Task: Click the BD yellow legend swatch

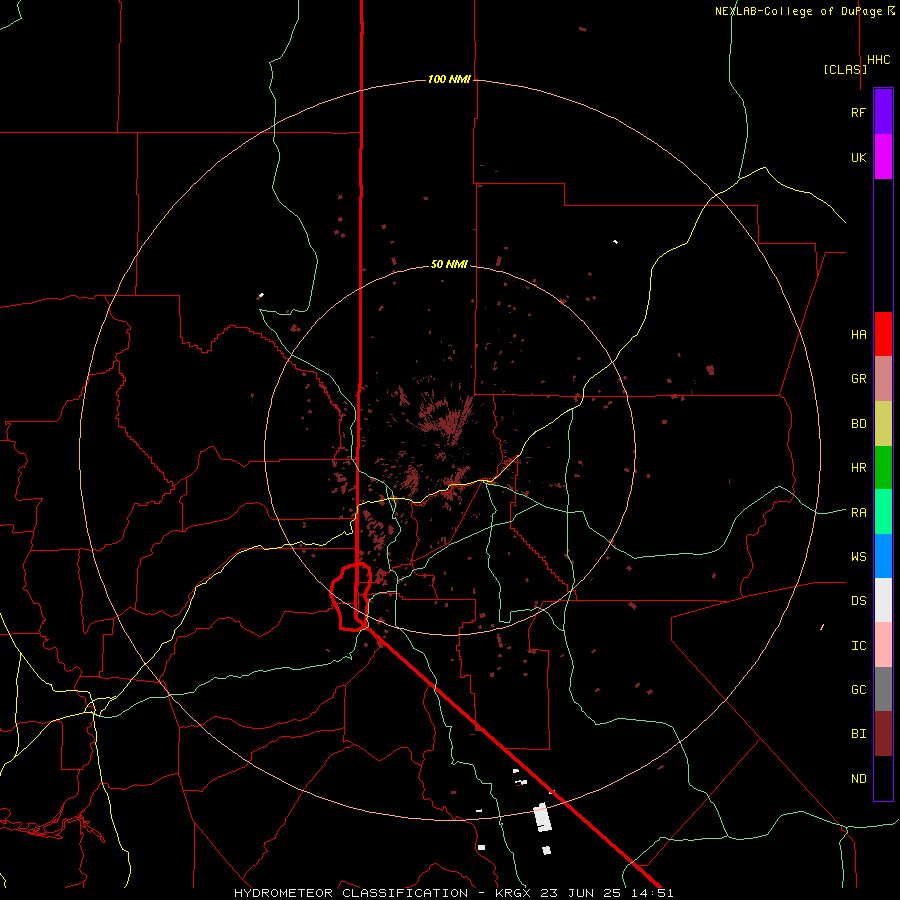Action: point(883,424)
